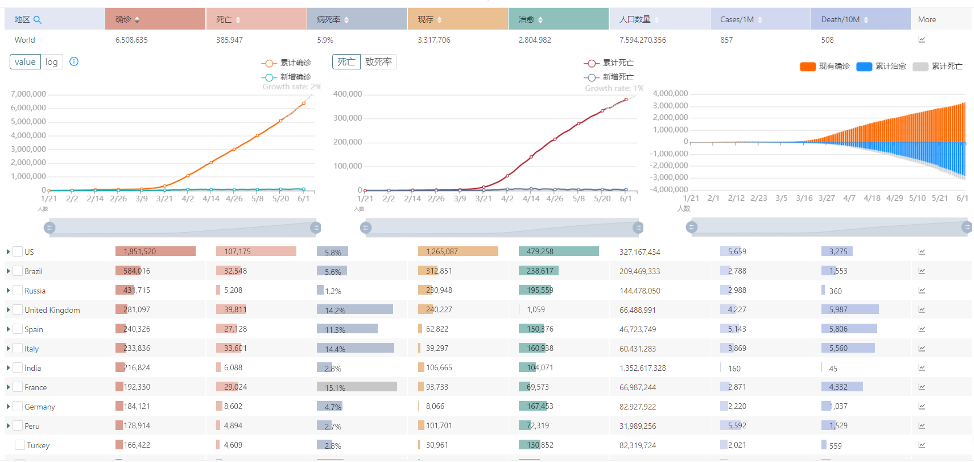Tick the checkbox for US
The image size is (974, 462).
(x=18, y=252)
